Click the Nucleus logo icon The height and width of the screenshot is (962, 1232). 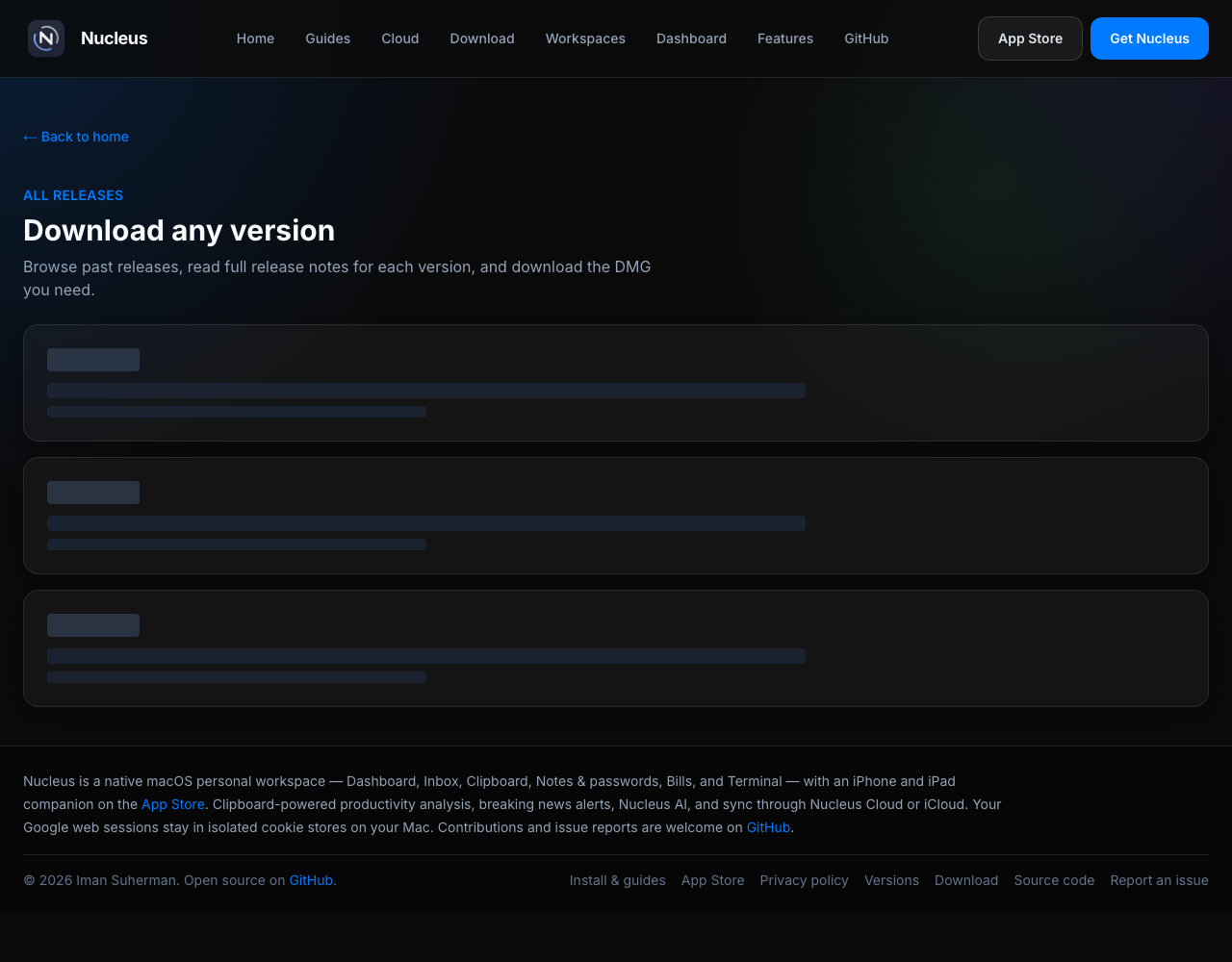click(x=46, y=38)
